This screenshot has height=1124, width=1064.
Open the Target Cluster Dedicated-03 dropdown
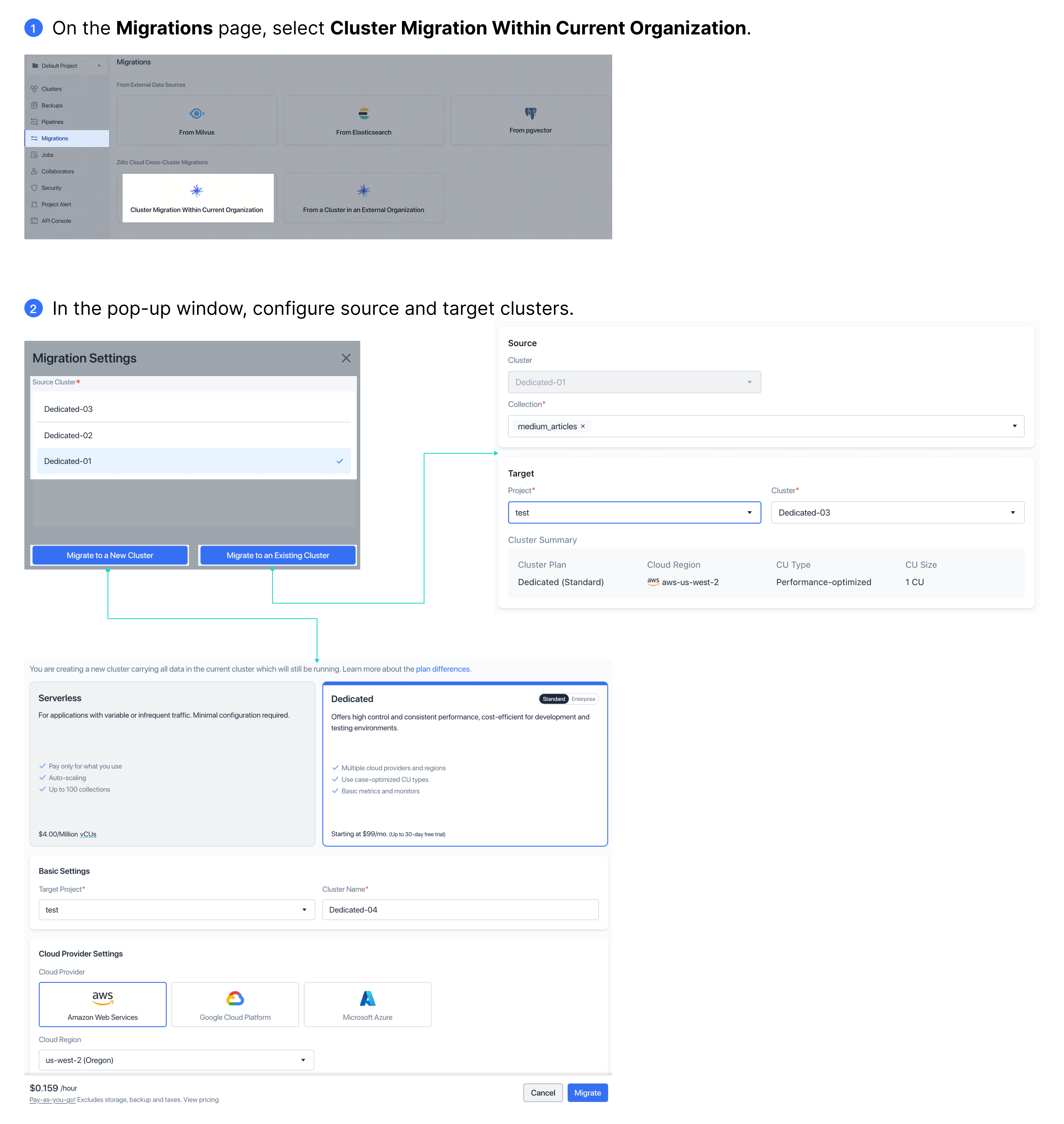897,512
